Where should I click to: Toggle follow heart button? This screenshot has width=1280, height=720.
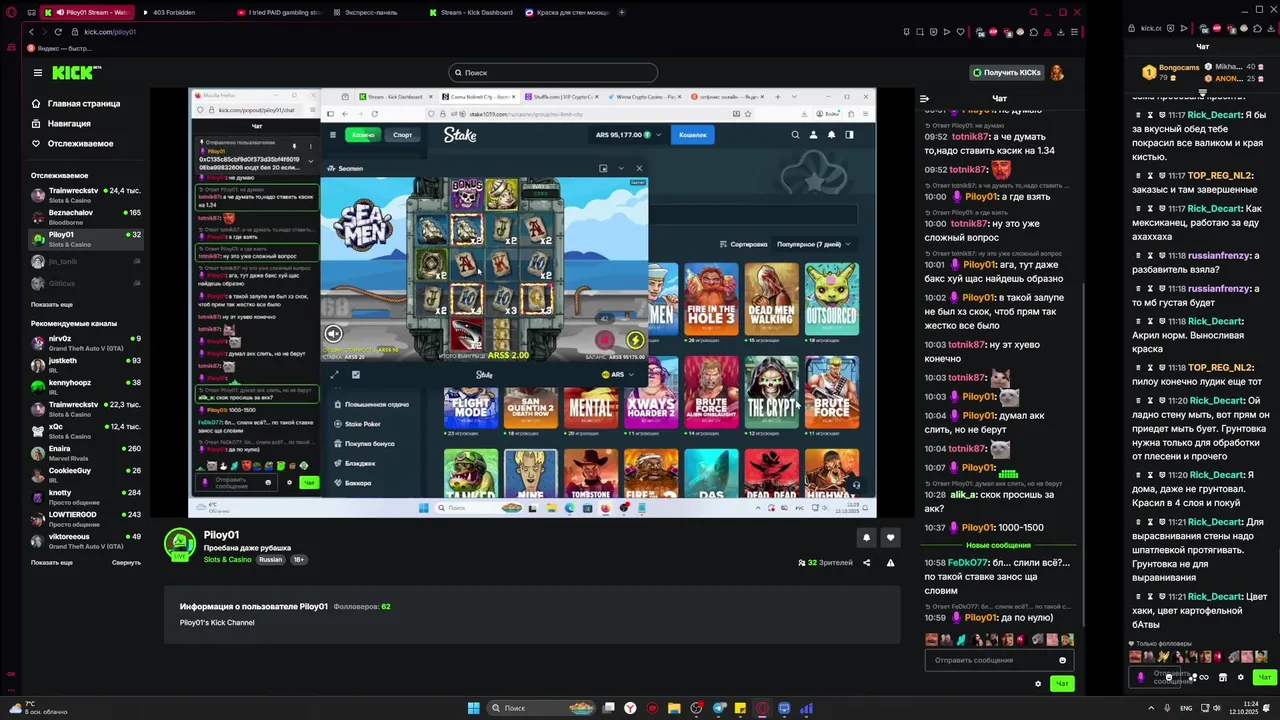coord(890,537)
